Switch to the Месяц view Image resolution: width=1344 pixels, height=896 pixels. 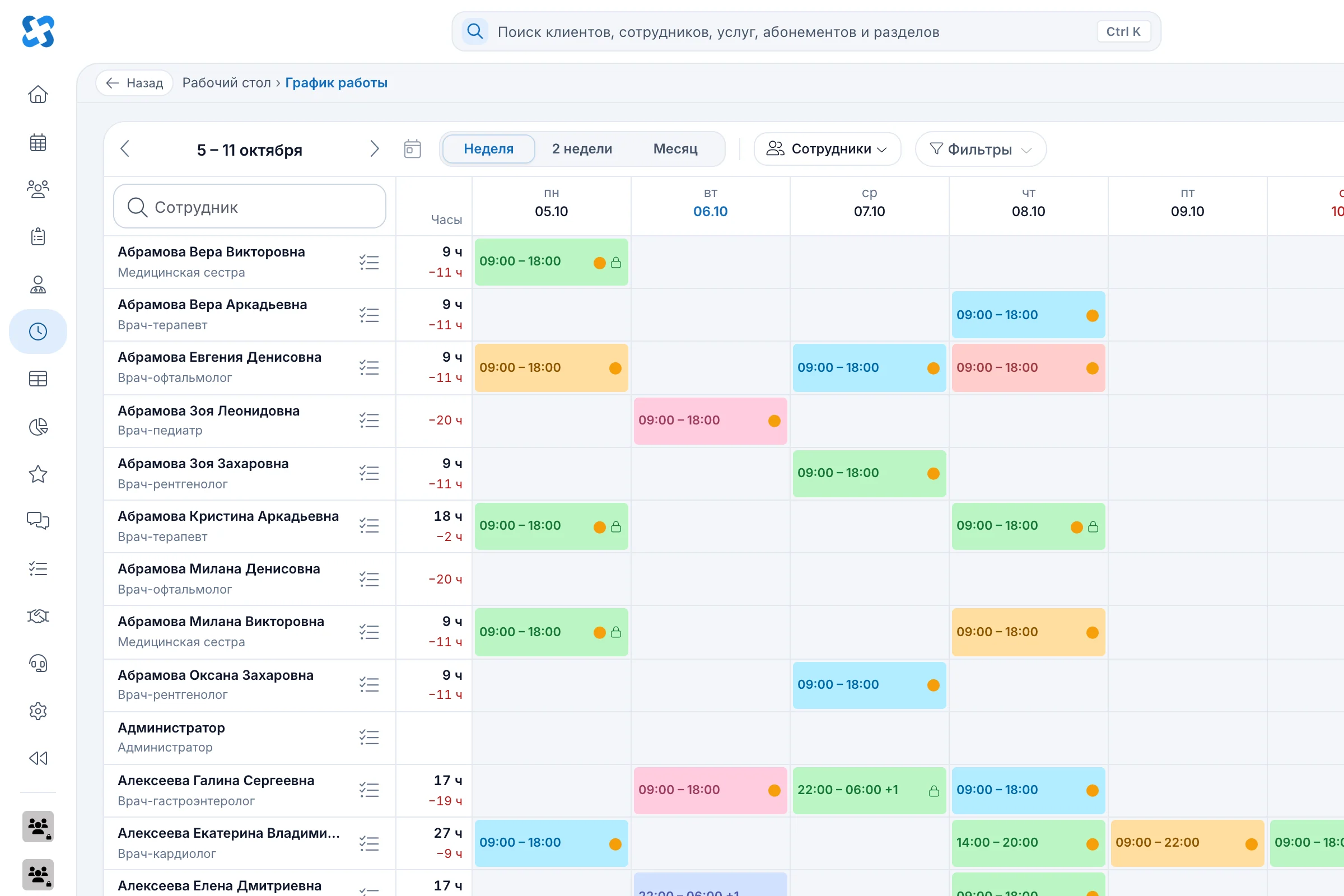tap(675, 149)
